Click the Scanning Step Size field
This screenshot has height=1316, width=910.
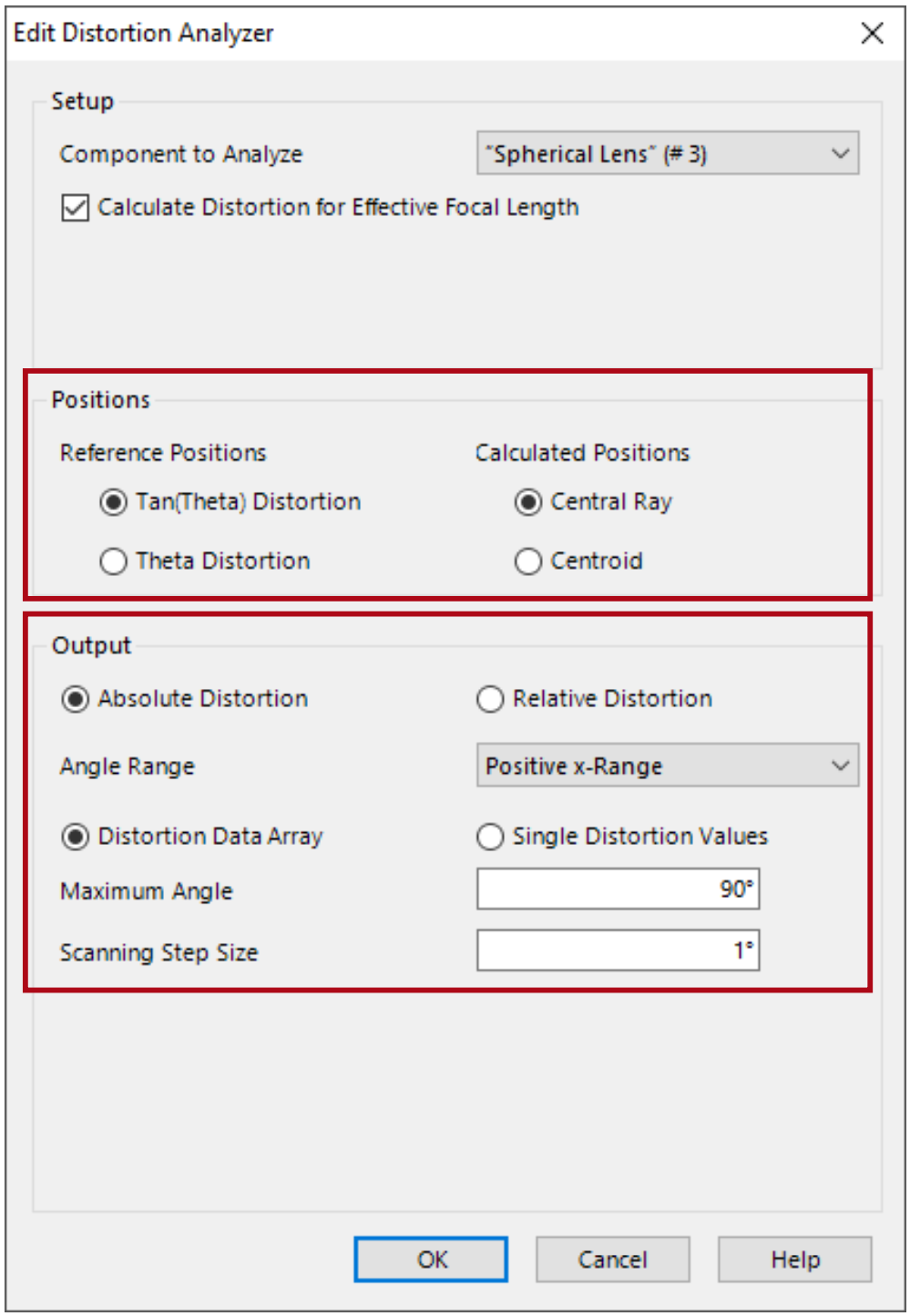(618, 951)
